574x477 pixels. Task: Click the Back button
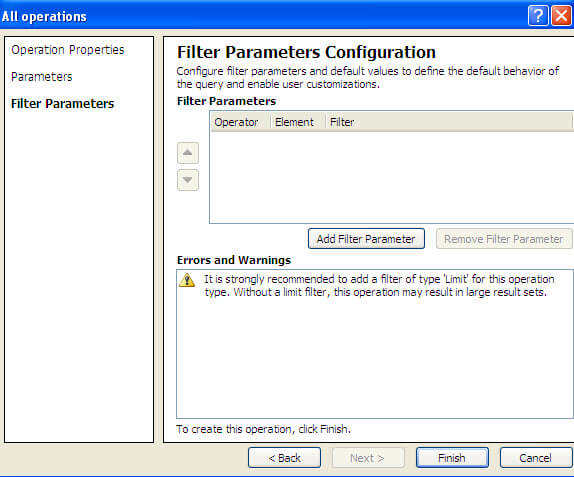point(284,458)
